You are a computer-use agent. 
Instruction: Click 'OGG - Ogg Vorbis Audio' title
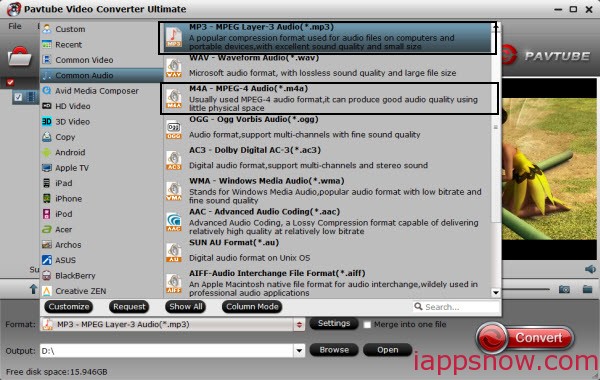[x=254, y=119]
